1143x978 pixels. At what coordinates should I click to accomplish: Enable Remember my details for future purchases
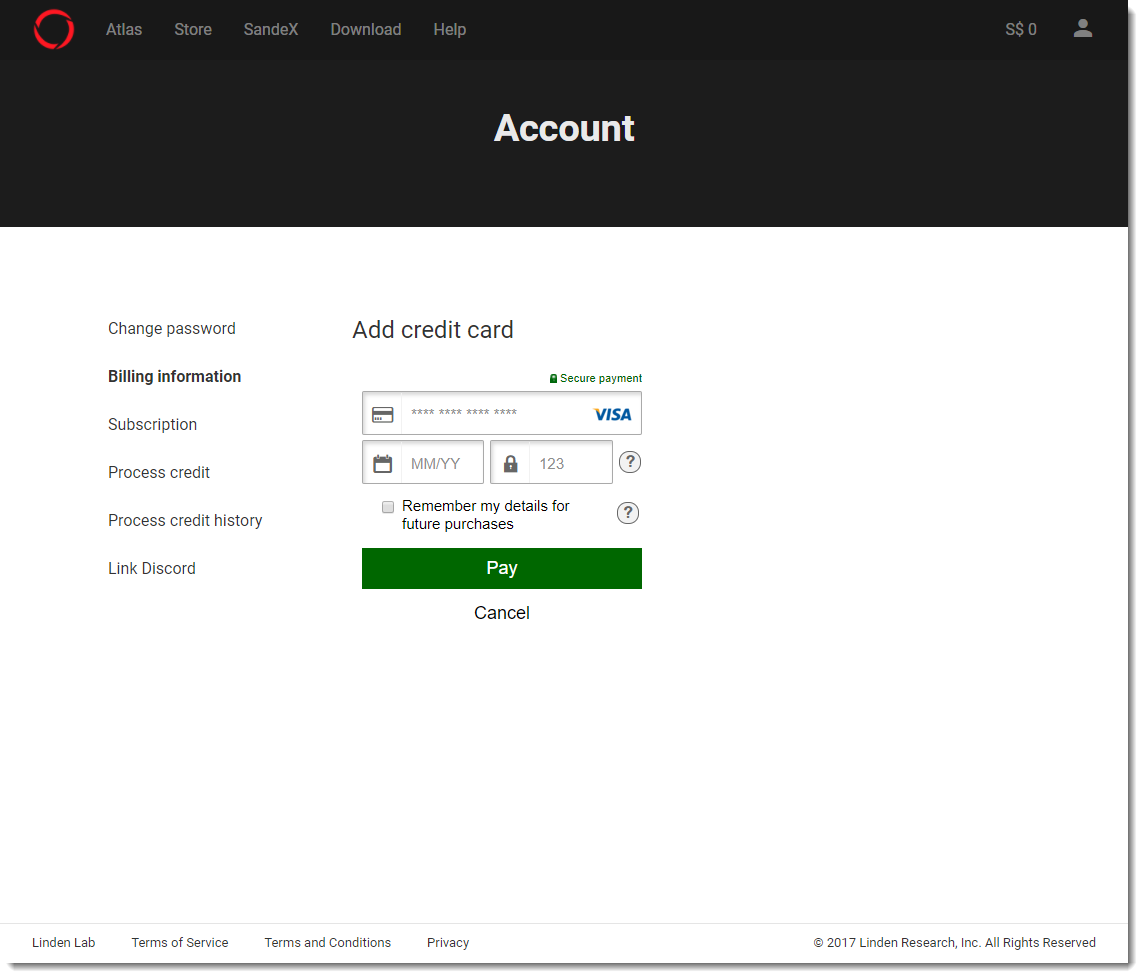click(x=388, y=507)
